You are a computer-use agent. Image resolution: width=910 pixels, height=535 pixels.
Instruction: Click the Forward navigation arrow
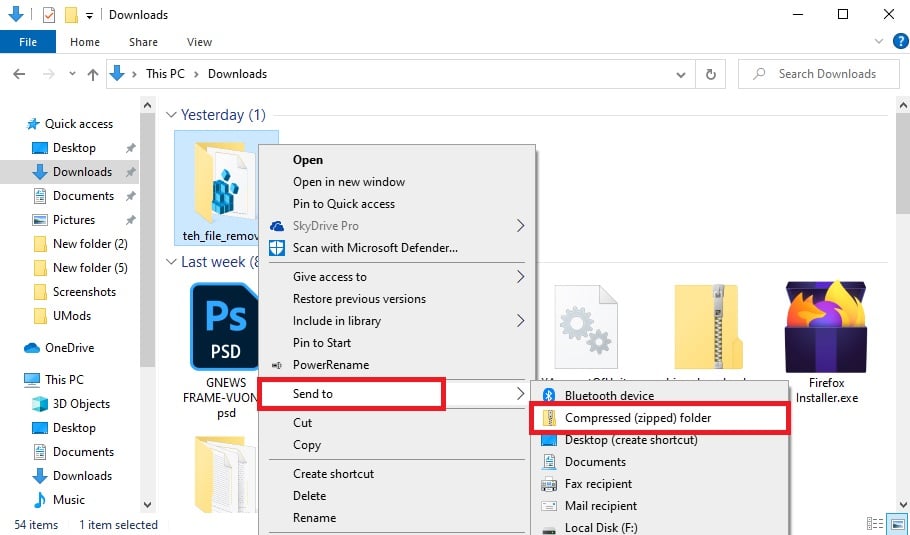[49, 74]
